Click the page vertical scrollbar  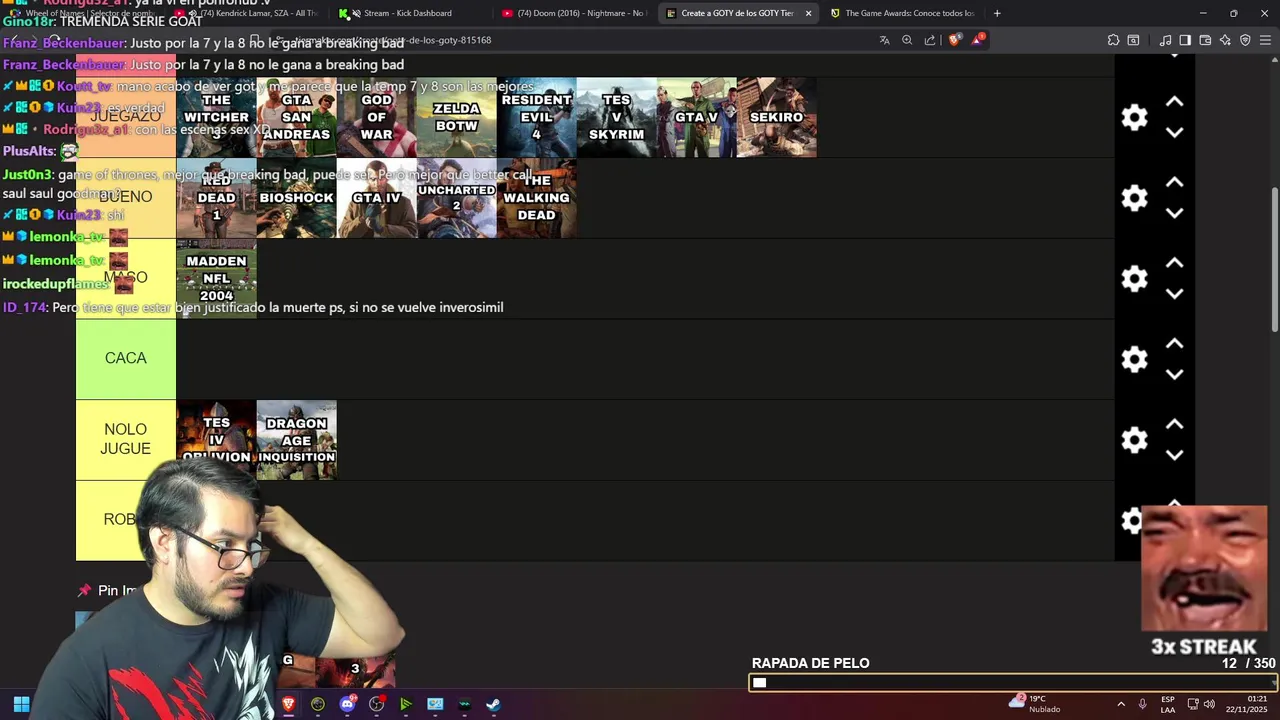click(x=1274, y=260)
